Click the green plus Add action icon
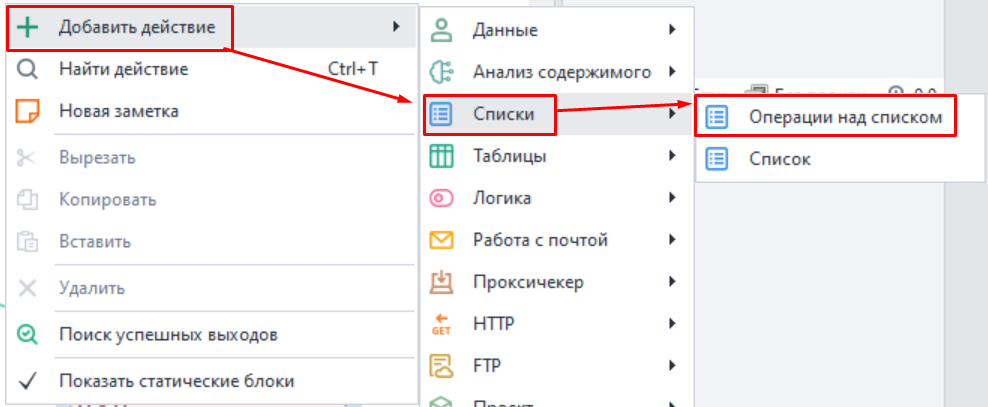Screen dimensions: 988x407 tap(27, 27)
